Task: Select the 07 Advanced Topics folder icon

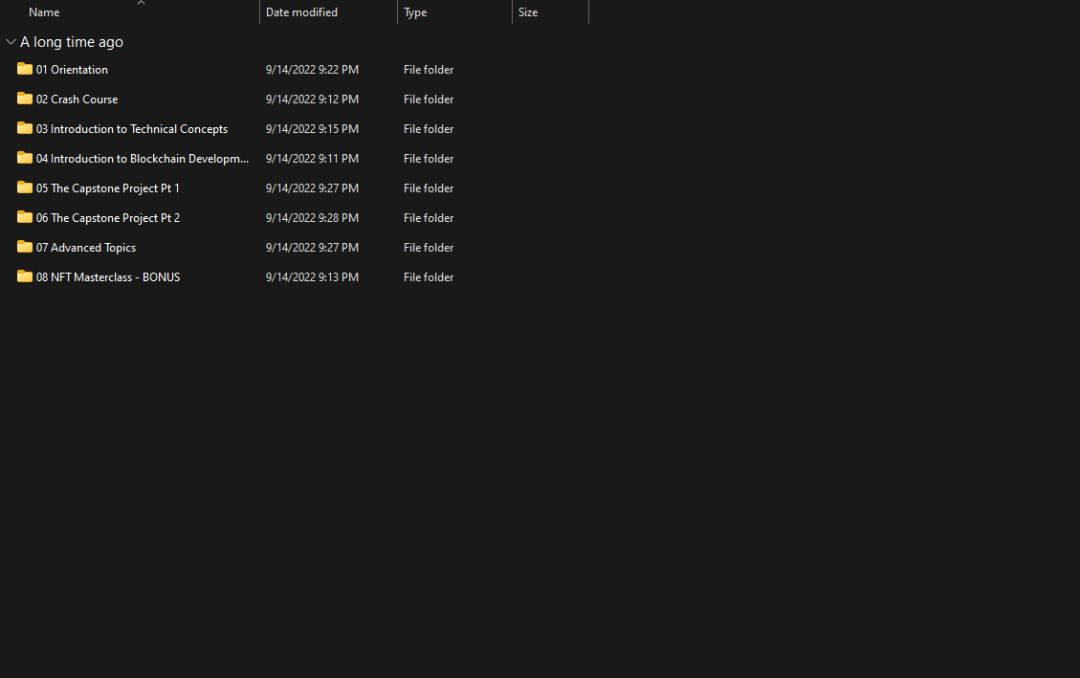Action: [25, 247]
